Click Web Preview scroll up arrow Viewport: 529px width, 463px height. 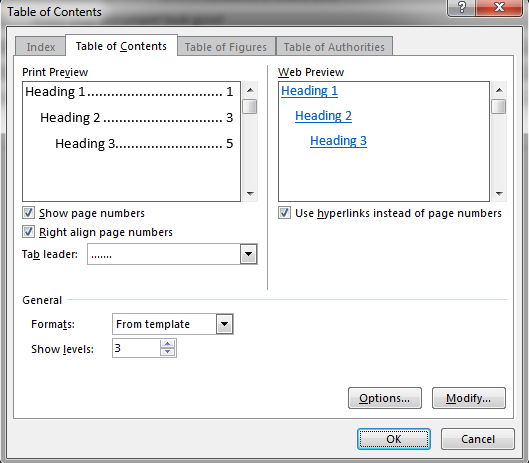[499, 90]
